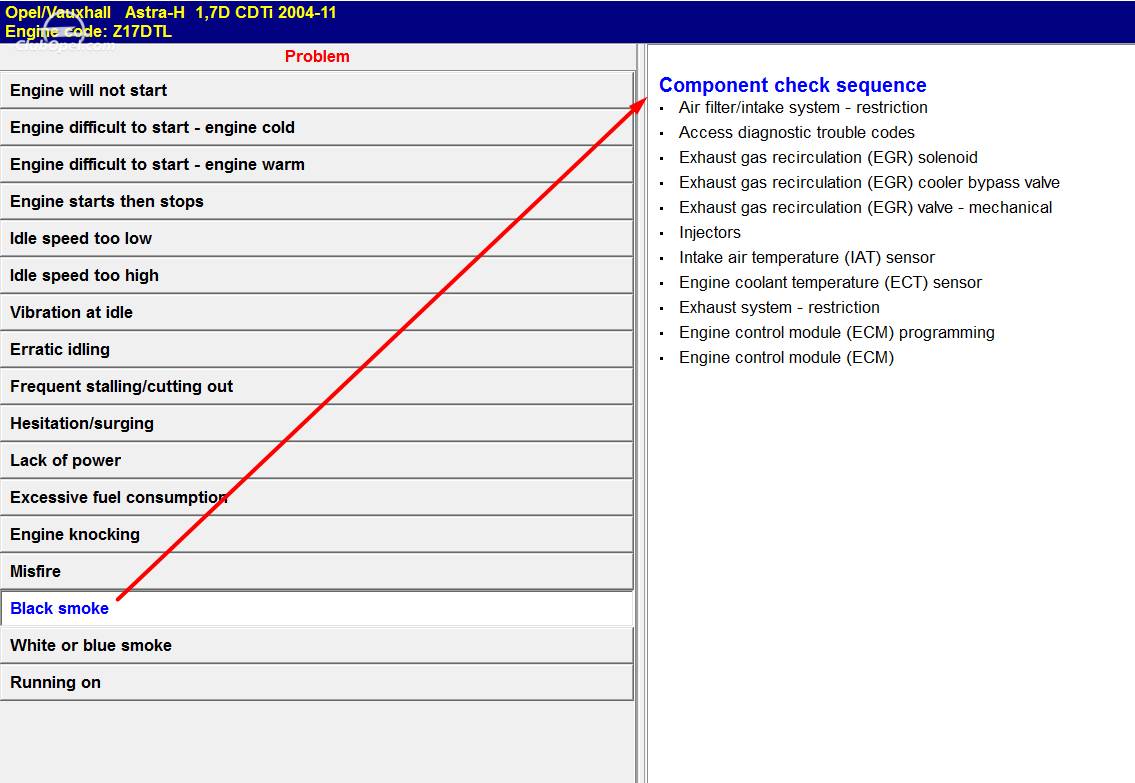
Task: Select 'Frequent stalling/cutting out' problem
Action: point(317,386)
